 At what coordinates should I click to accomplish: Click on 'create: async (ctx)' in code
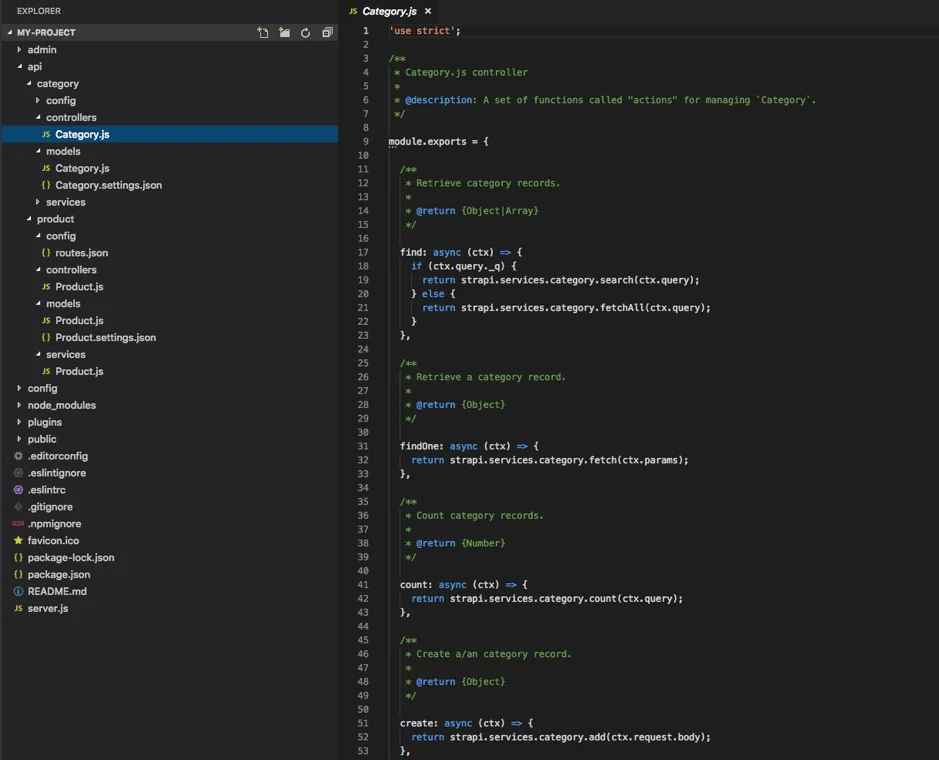click(x=452, y=723)
